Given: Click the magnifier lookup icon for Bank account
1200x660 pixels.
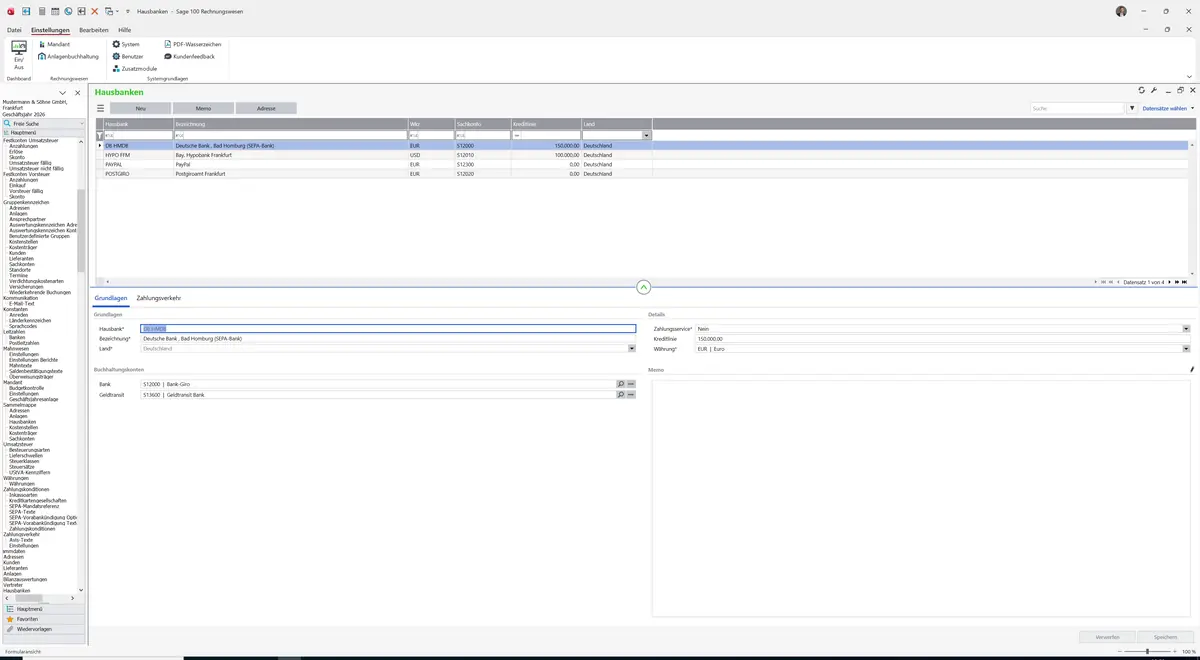Looking at the screenshot, I should coord(621,384).
